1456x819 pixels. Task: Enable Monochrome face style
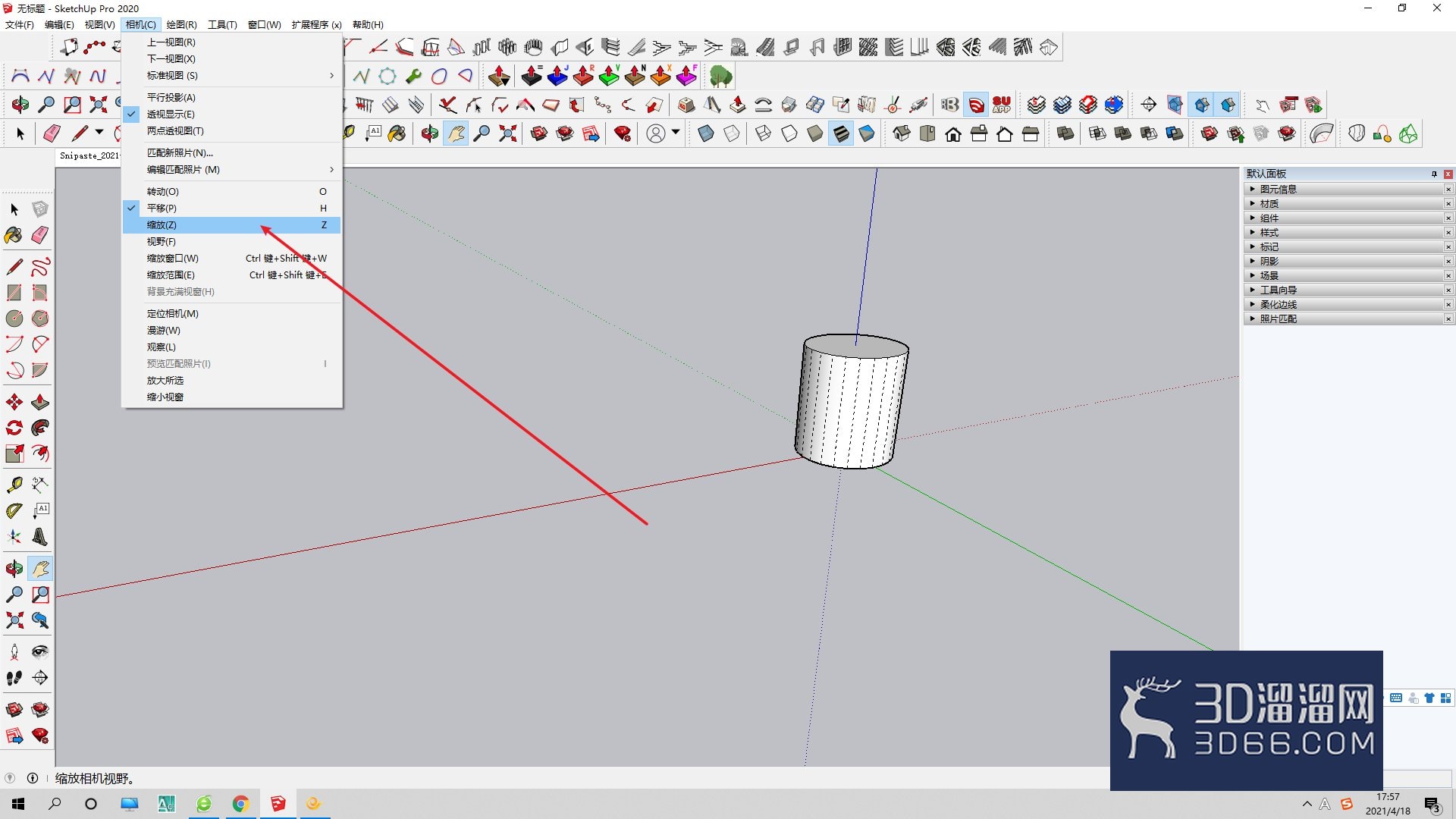click(x=867, y=134)
